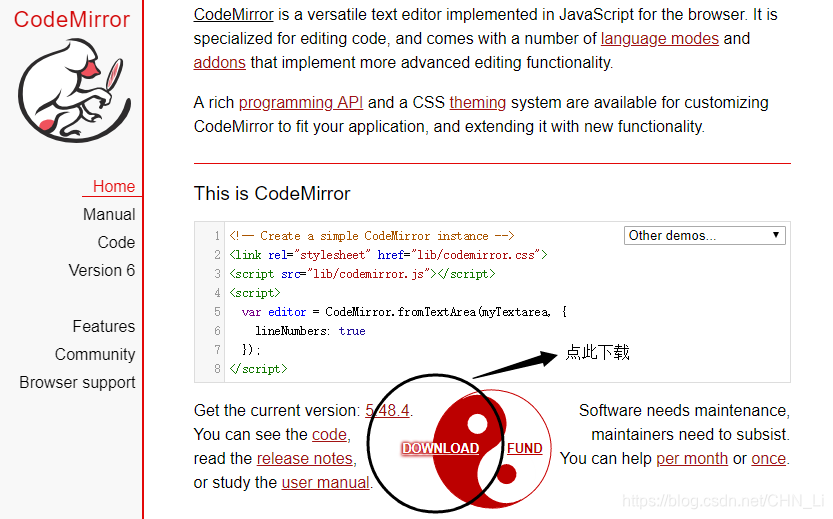833x519 pixels.
Task: Follow the theming link
Action: [478, 102]
